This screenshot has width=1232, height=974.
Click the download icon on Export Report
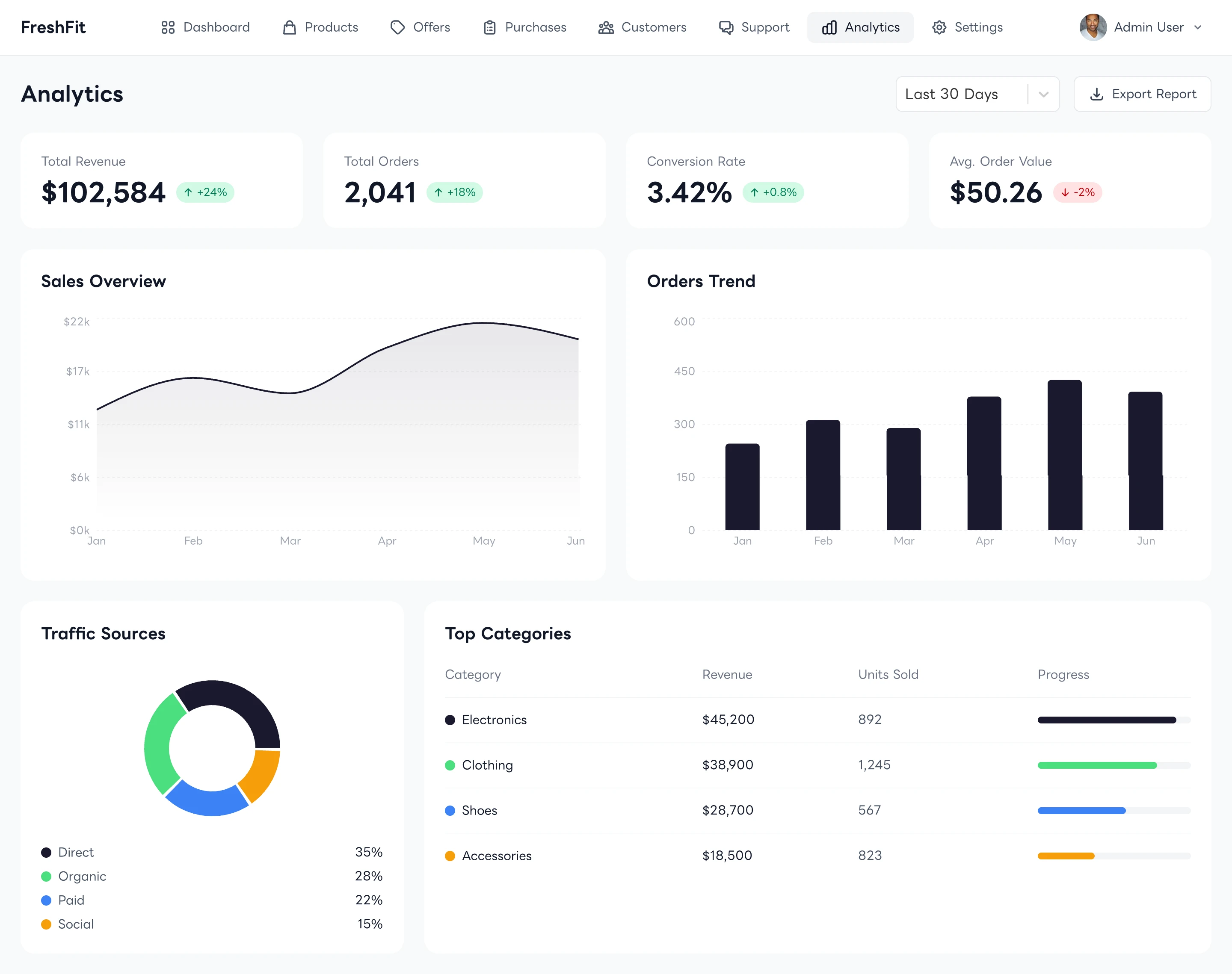[x=1097, y=94]
